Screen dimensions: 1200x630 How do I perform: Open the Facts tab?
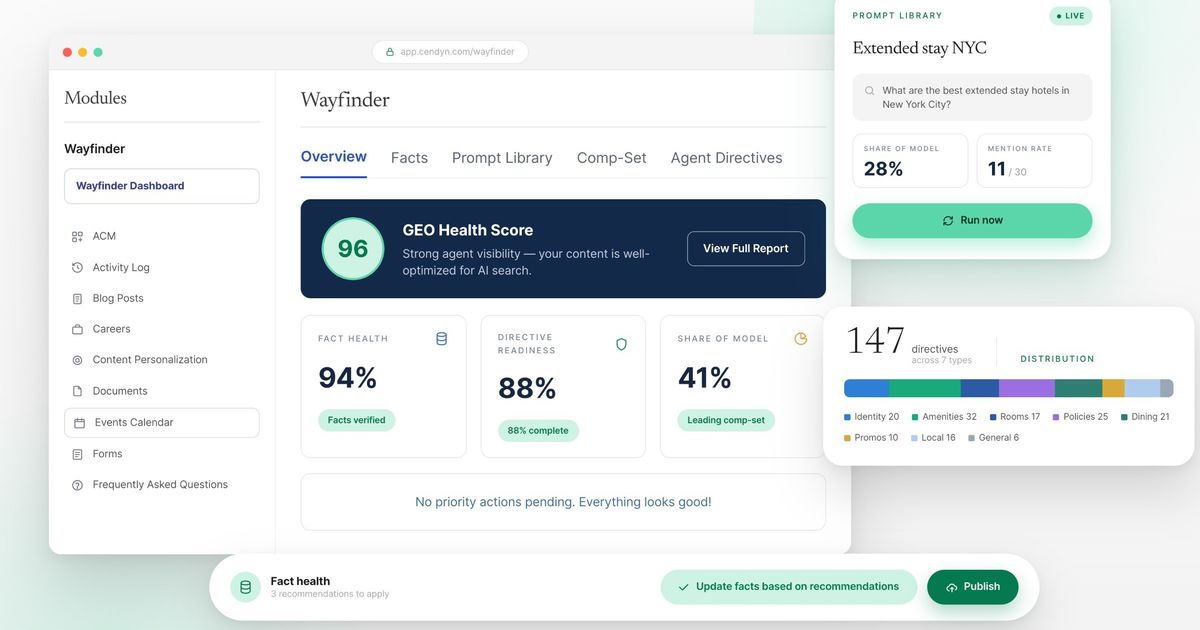pos(409,158)
